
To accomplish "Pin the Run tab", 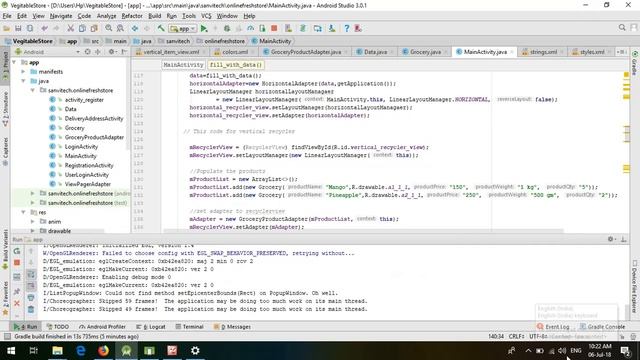I will (17, 291).
